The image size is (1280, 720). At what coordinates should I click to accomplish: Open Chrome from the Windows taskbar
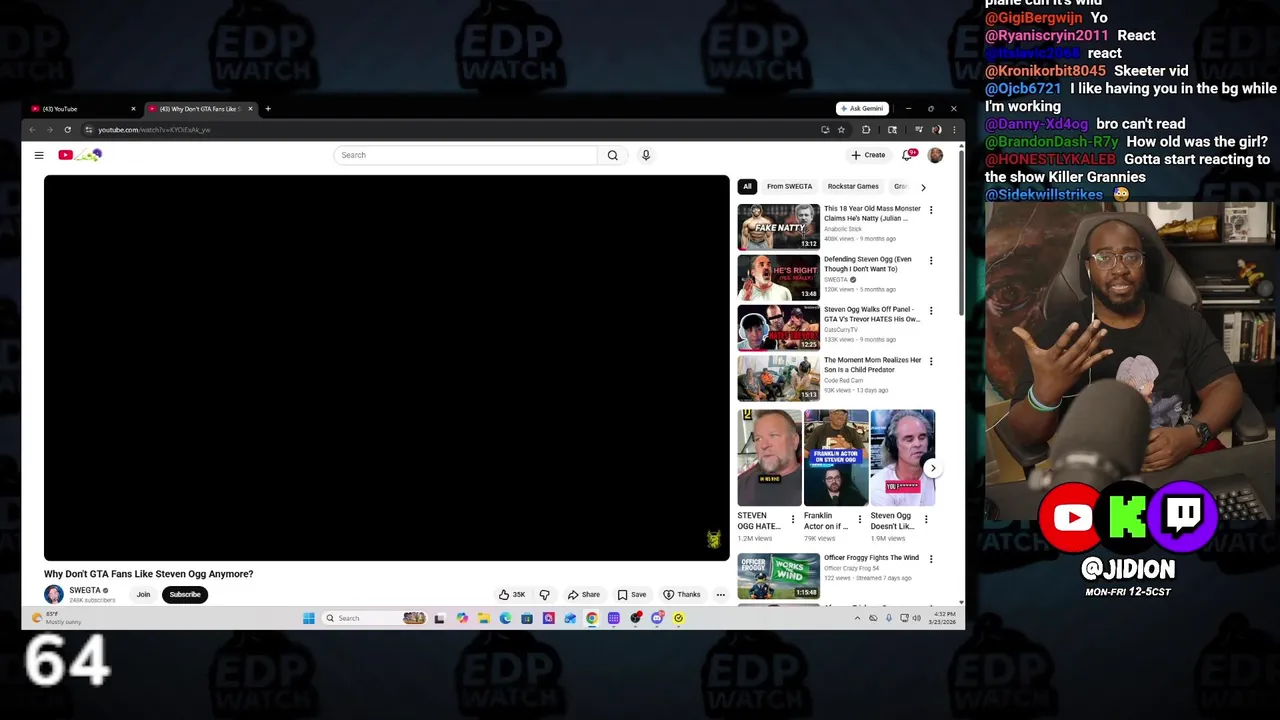pyautogui.click(x=592, y=618)
